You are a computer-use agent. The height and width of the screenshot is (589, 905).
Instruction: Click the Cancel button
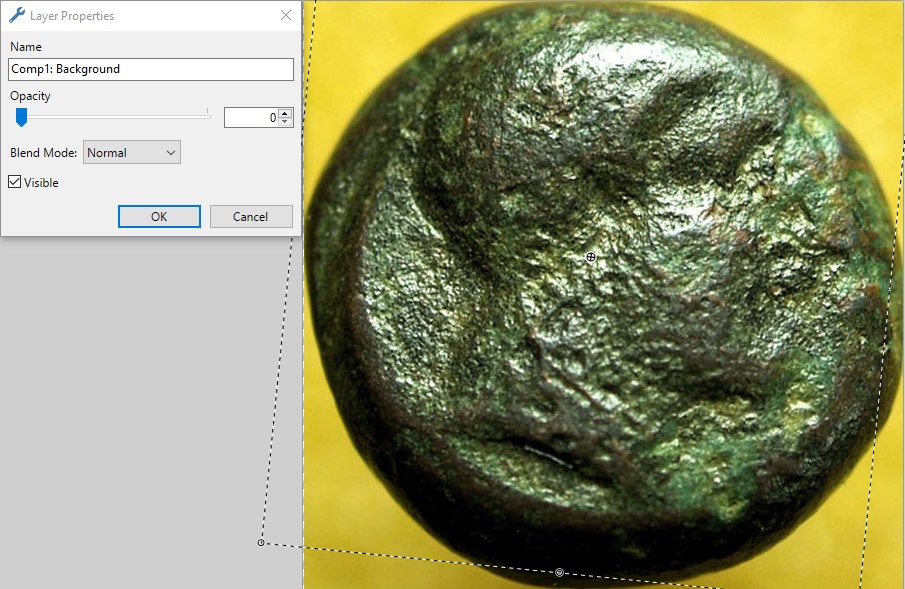(251, 217)
